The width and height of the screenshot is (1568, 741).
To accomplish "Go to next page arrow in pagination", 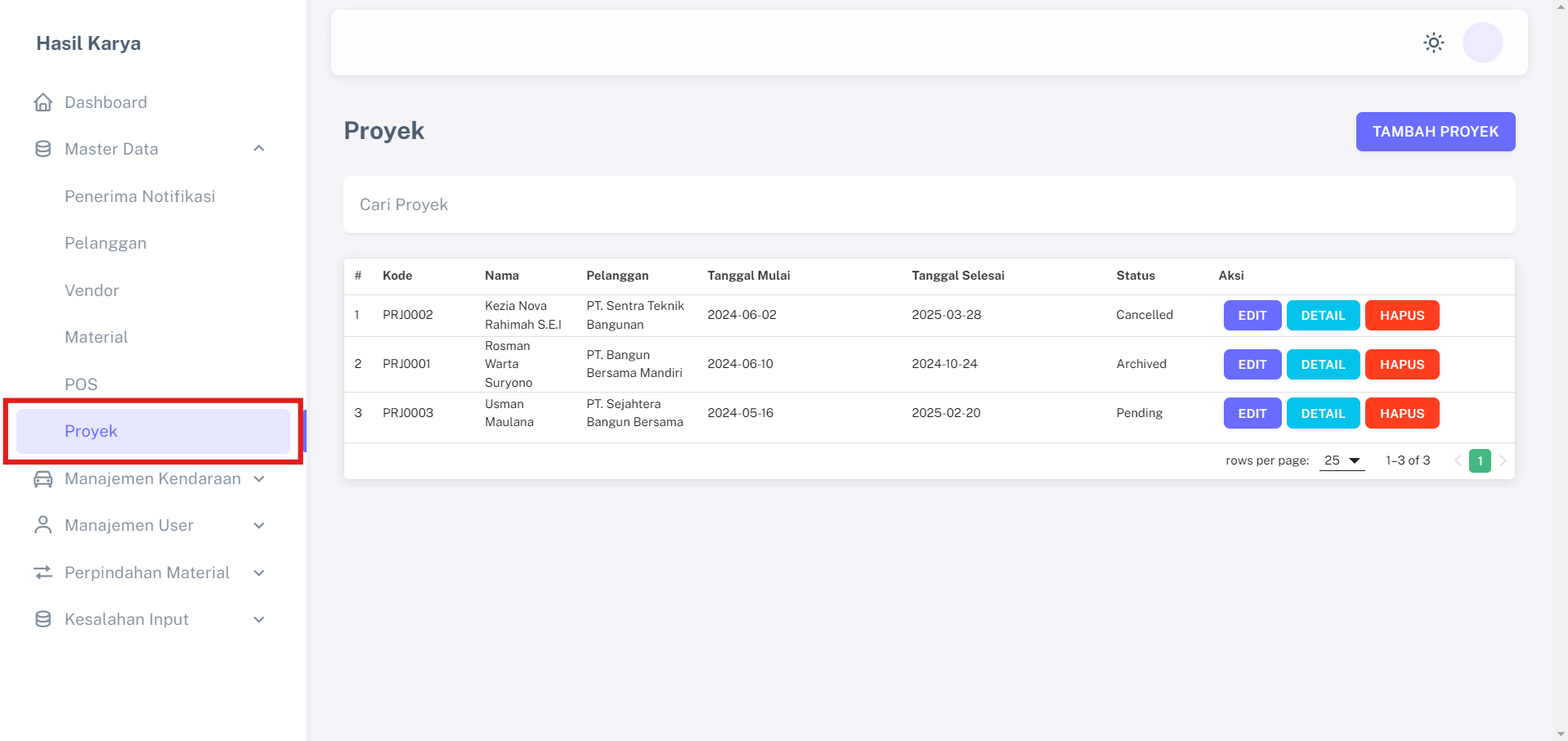I will click(x=1503, y=460).
